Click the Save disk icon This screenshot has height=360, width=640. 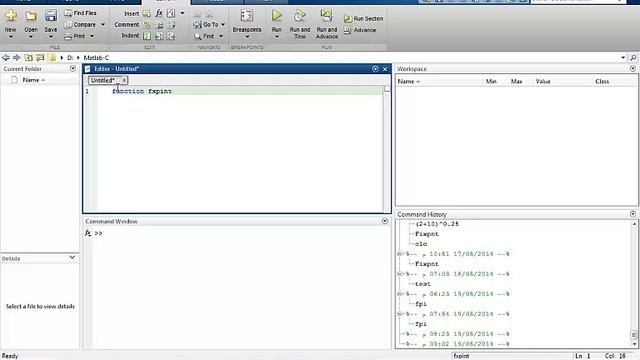[x=51, y=16]
